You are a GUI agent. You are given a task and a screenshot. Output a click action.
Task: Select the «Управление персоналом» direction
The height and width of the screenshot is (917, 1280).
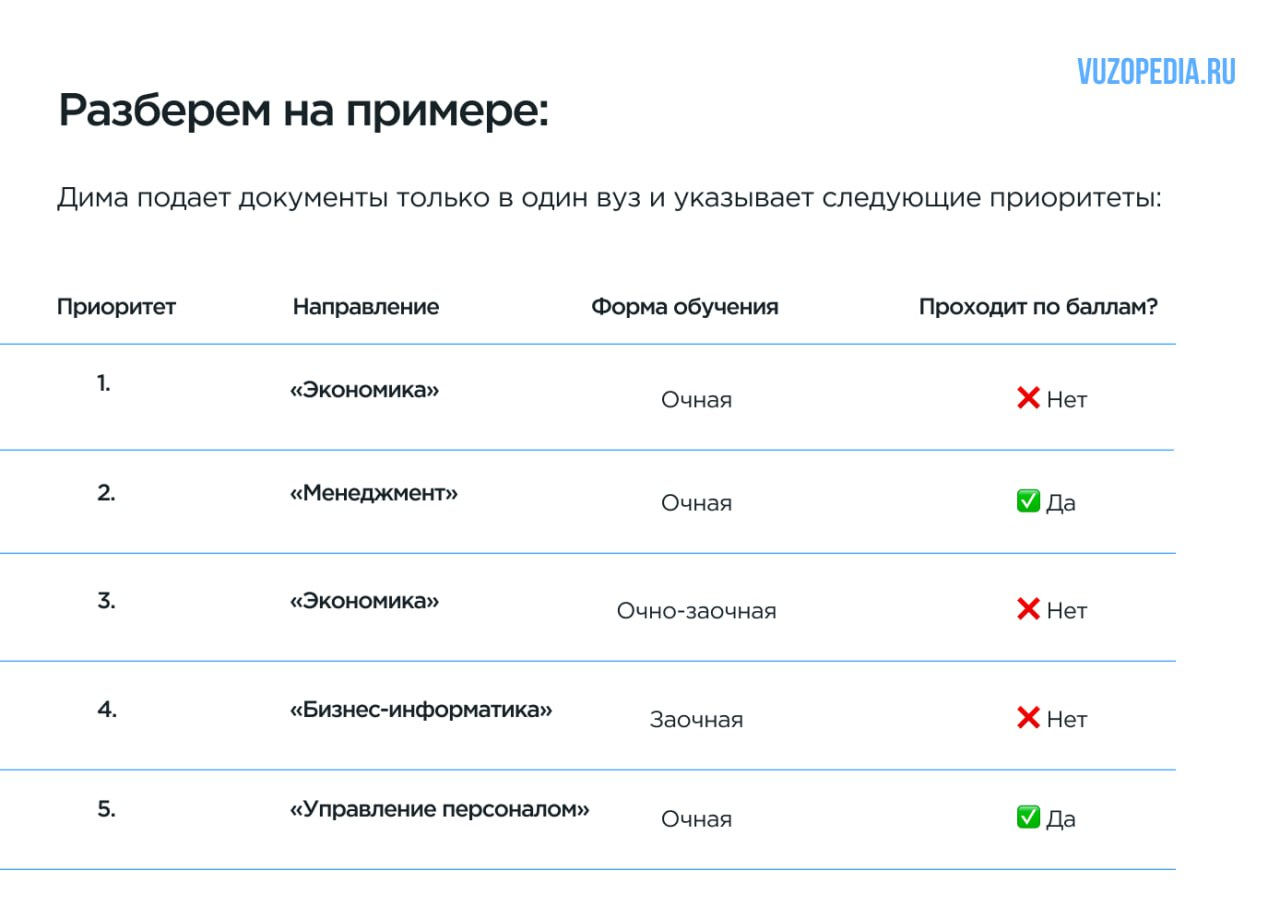(x=440, y=809)
